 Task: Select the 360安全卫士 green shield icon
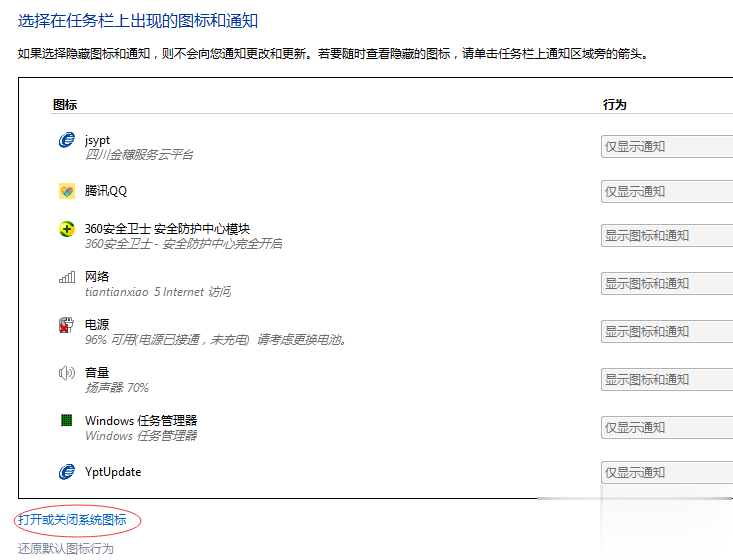[x=67, y=229]
